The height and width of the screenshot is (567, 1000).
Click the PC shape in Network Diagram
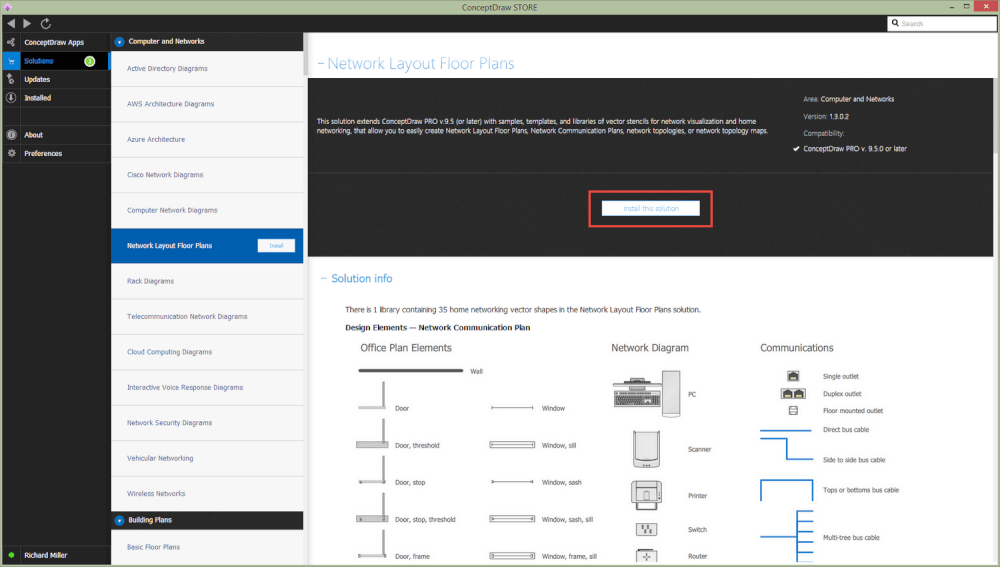point(647,394)
